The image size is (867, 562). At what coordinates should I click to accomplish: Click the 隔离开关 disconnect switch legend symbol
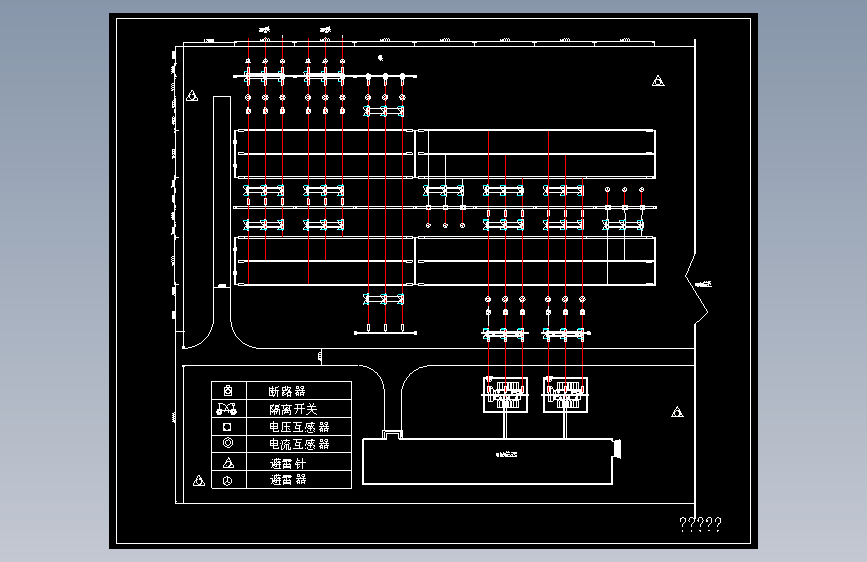click(227, 409)
